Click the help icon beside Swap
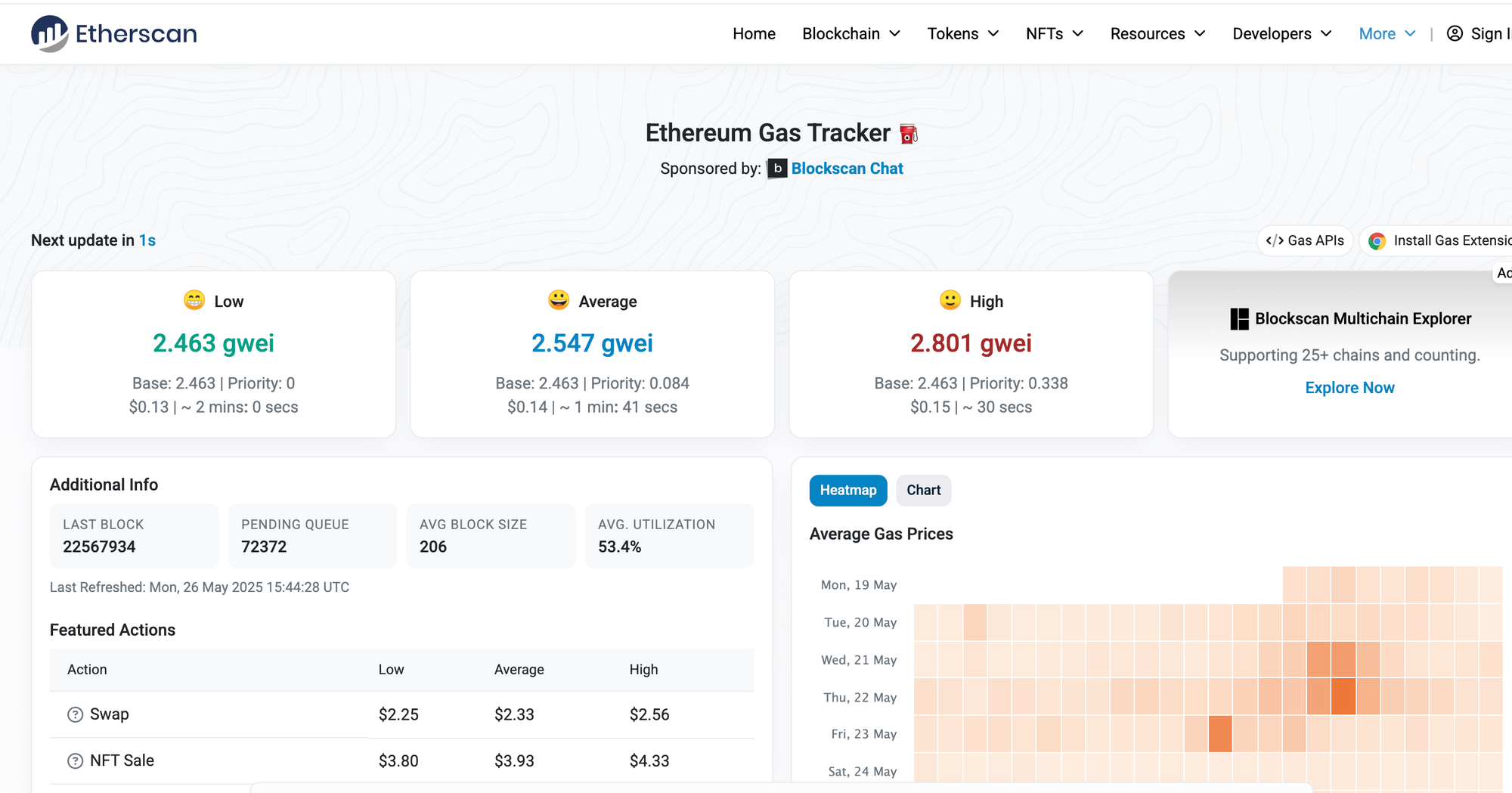The width and height of the screenshot is (1512, 793). pos(75,714)
